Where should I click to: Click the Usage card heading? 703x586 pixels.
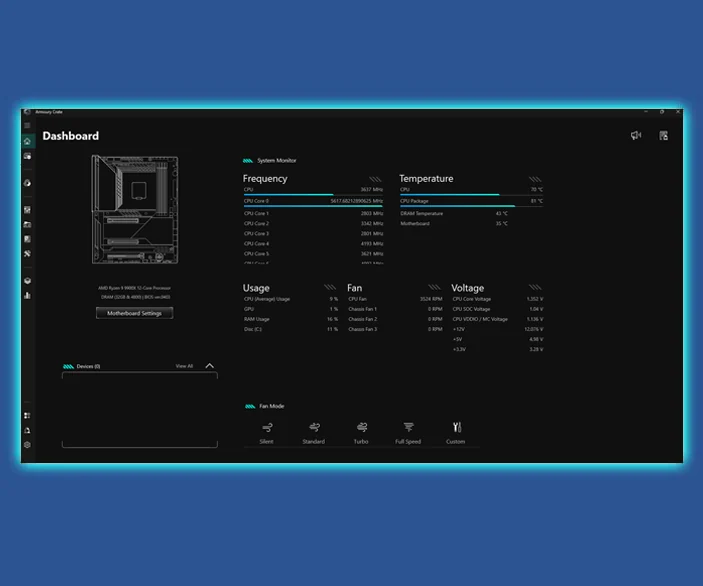point(256,288)
